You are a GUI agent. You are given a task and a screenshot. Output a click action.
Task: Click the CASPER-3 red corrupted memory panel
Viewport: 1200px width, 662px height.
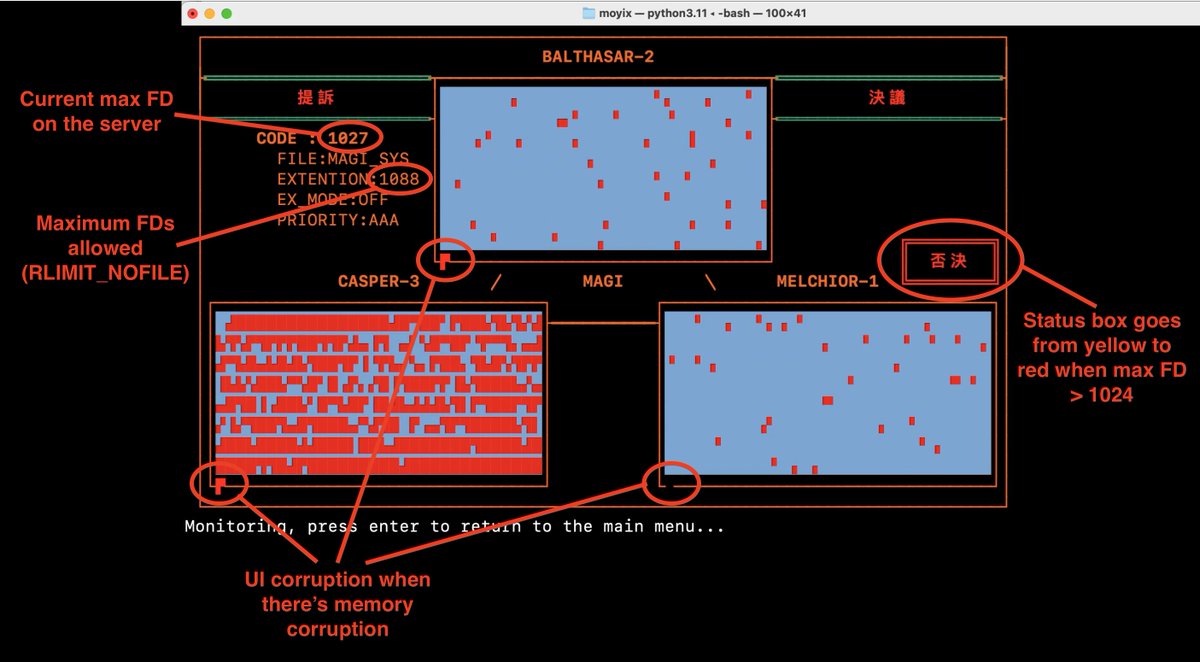pos(380,393)
